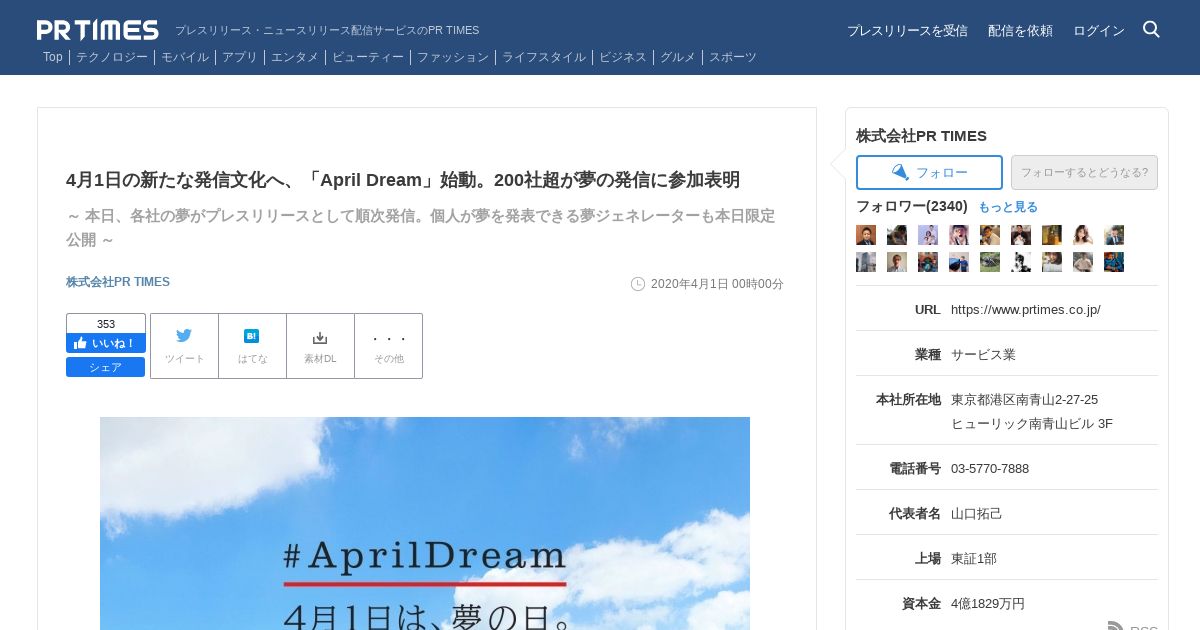This screenshot has height=630, width=1200.
Task: Click the PR TIMES logo
Action: coord(98,30)
